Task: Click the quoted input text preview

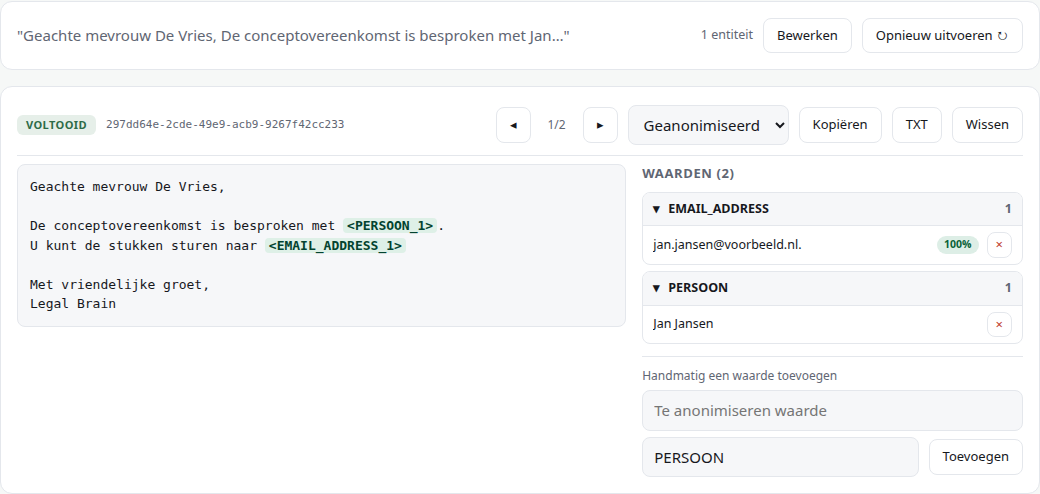Action: click(293, 35)
